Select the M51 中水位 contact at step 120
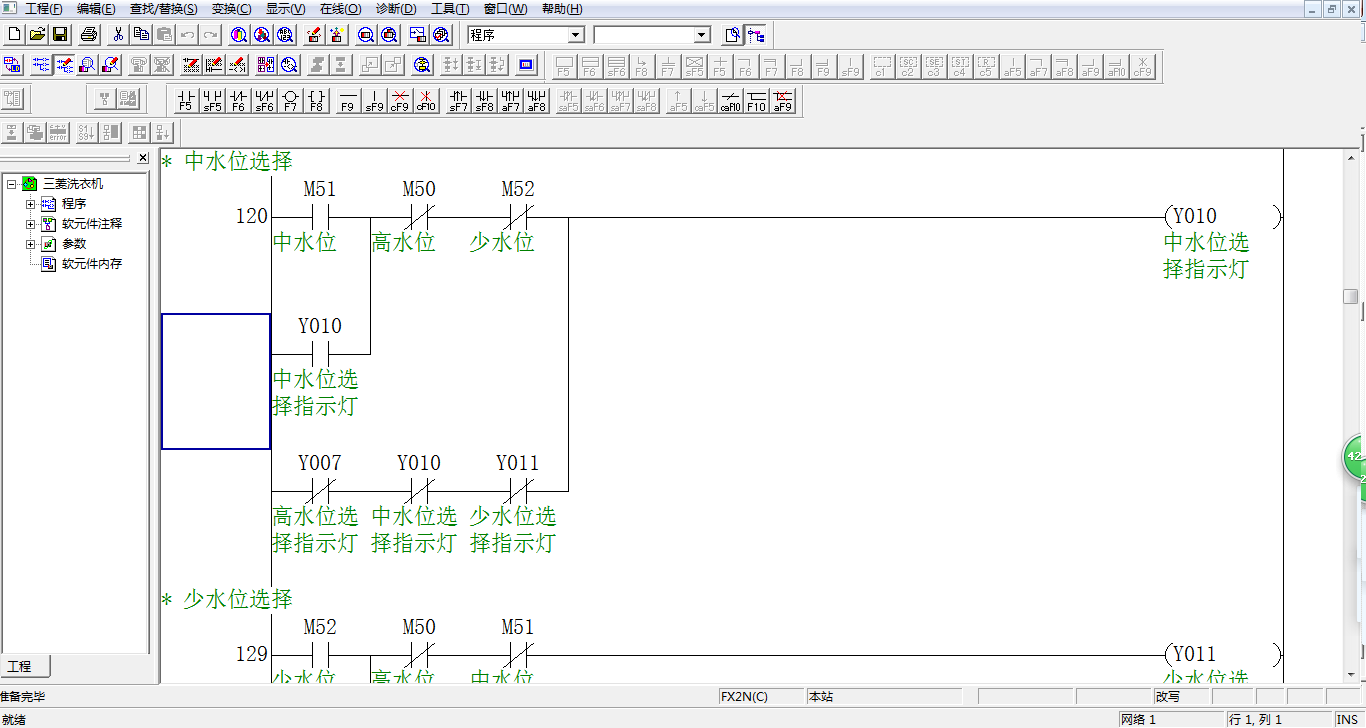The height and width of the screenshot is (728, 1366). click(320, 216)
